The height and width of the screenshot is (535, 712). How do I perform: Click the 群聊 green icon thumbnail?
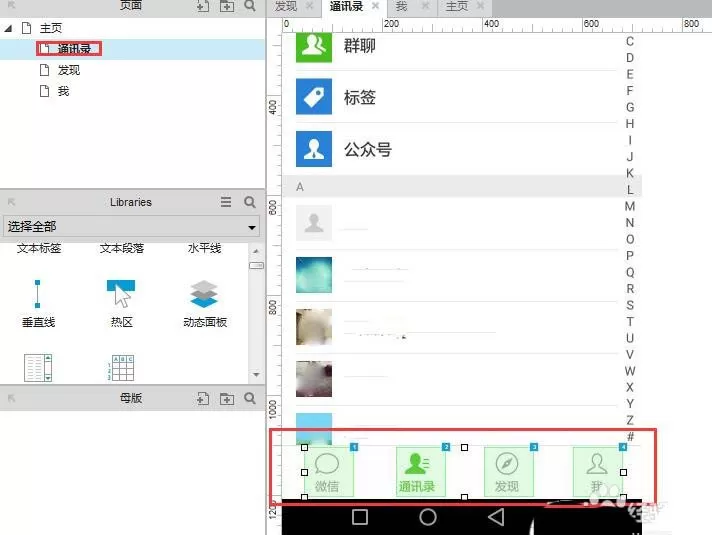pos(314,47)
